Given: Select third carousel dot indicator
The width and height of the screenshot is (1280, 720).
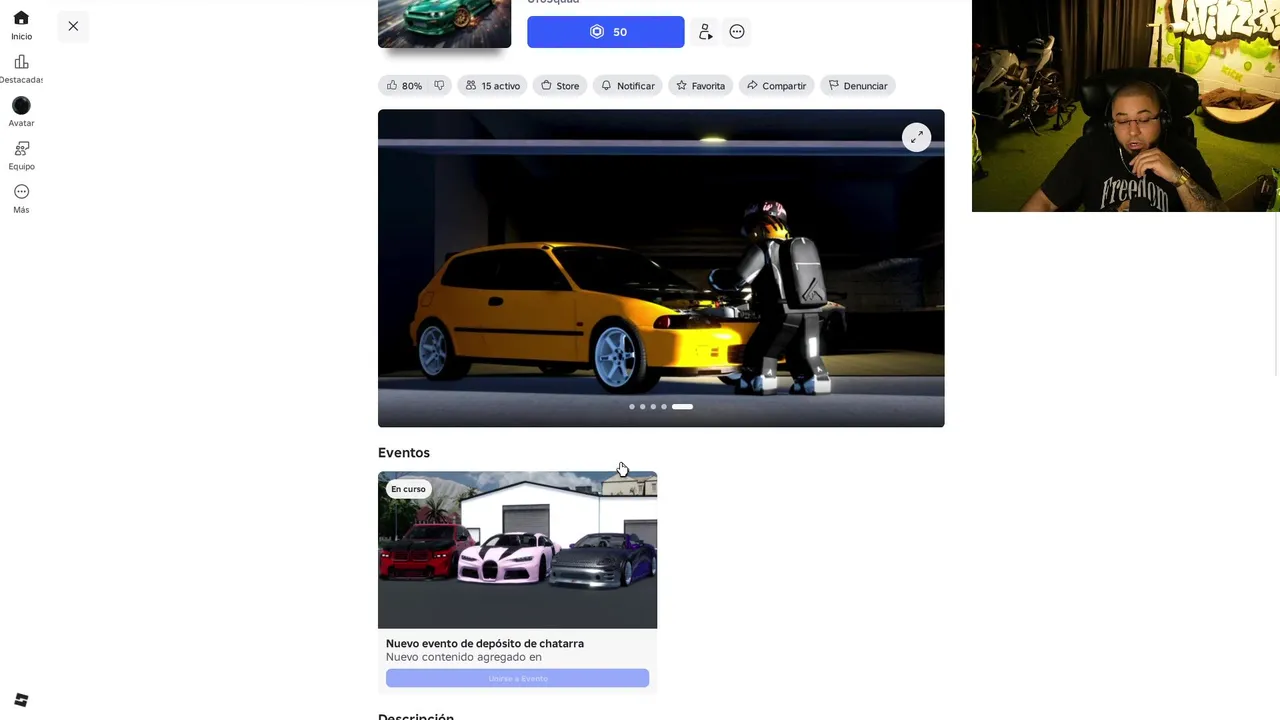Looking at the screenshot, I should [x=653, y=407].
